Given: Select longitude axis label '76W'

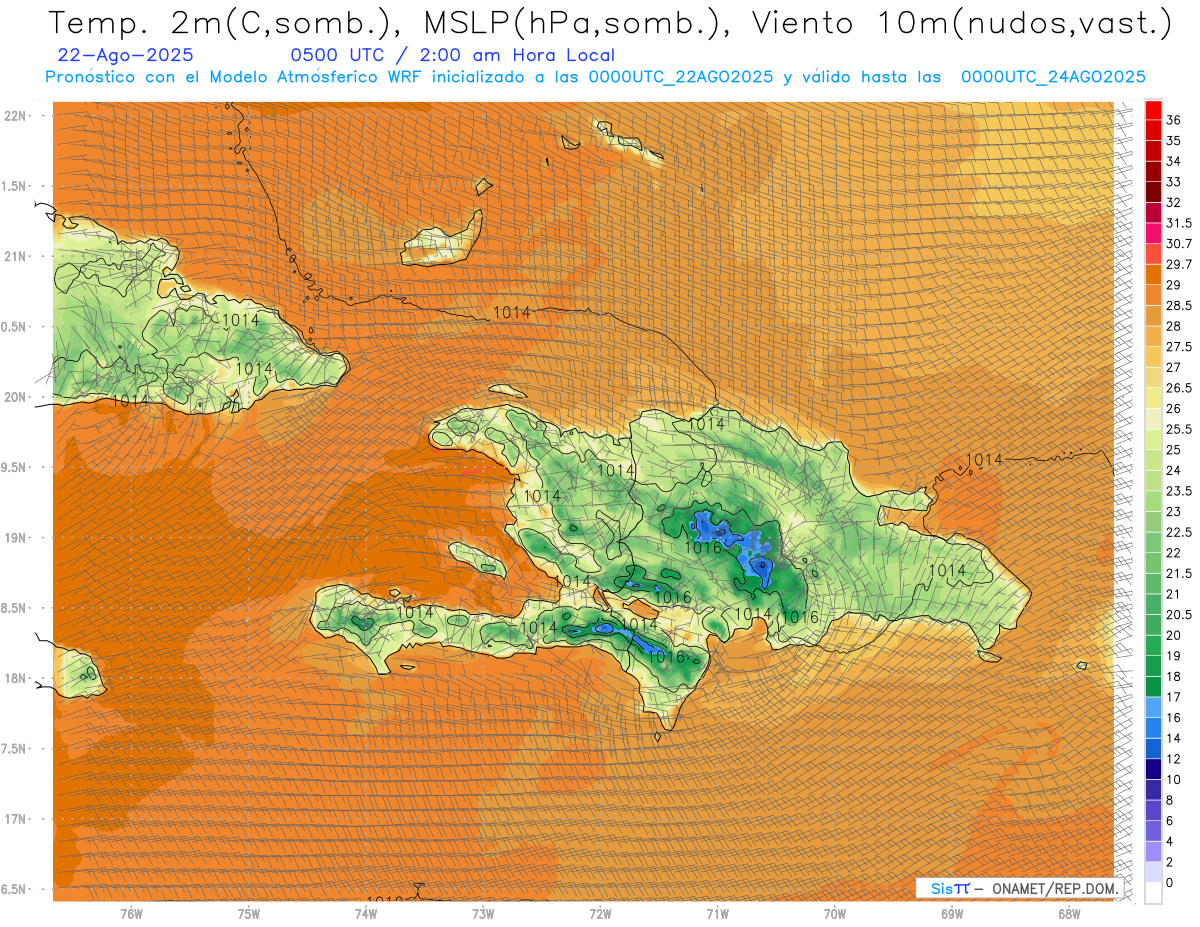Looking at the screenshot, I should pos(131,914).
